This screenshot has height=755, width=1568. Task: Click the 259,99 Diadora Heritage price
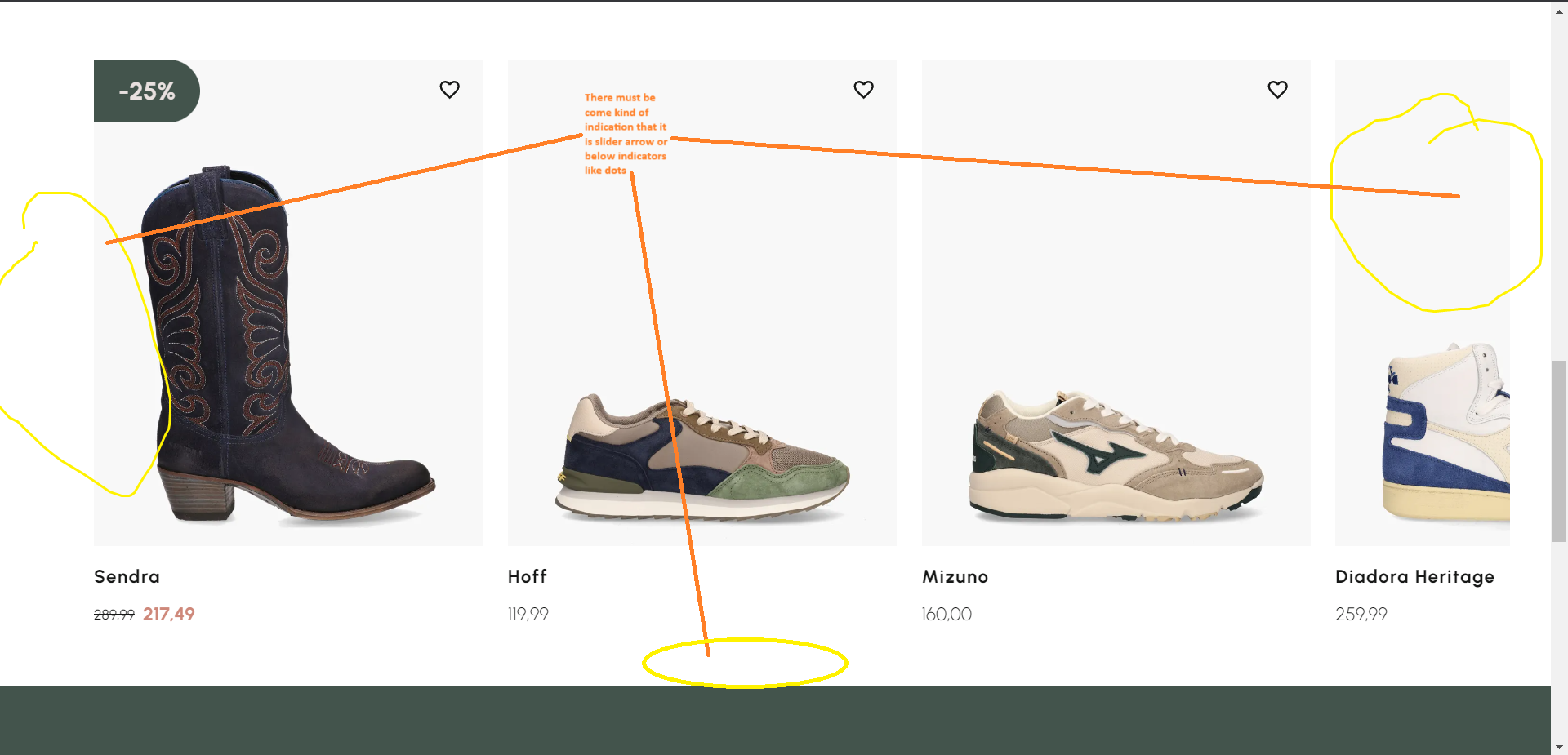click(x=1361, y=615)
